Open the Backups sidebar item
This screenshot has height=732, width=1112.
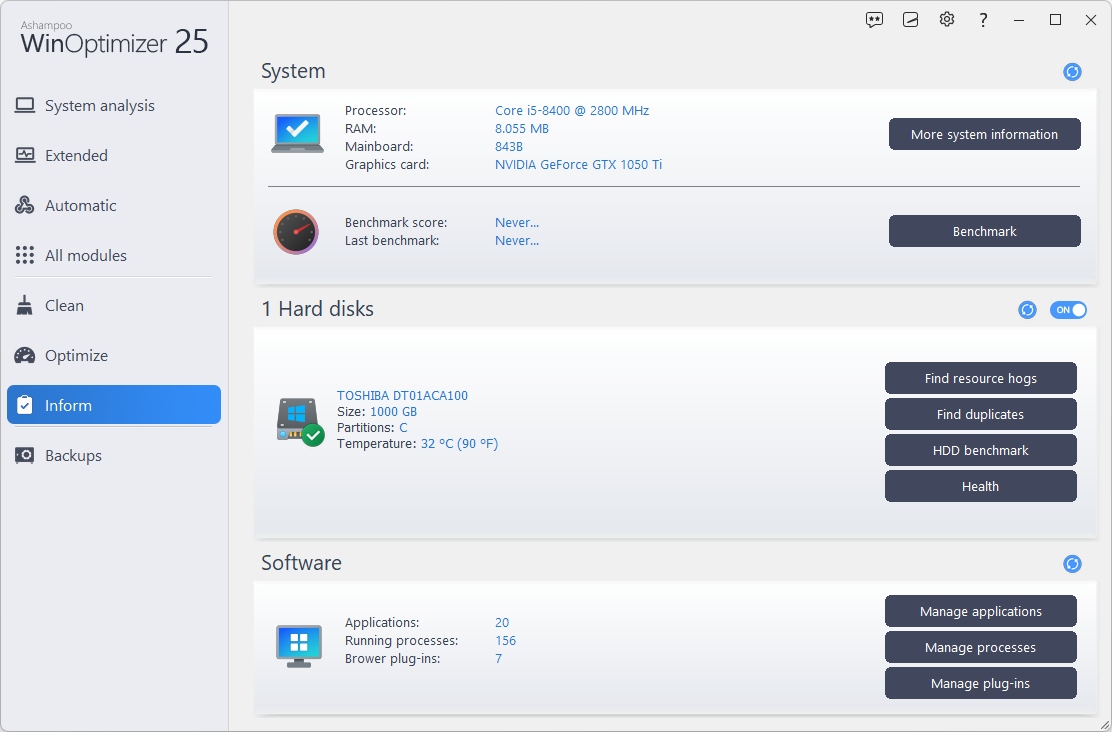[x=73, y=456]
